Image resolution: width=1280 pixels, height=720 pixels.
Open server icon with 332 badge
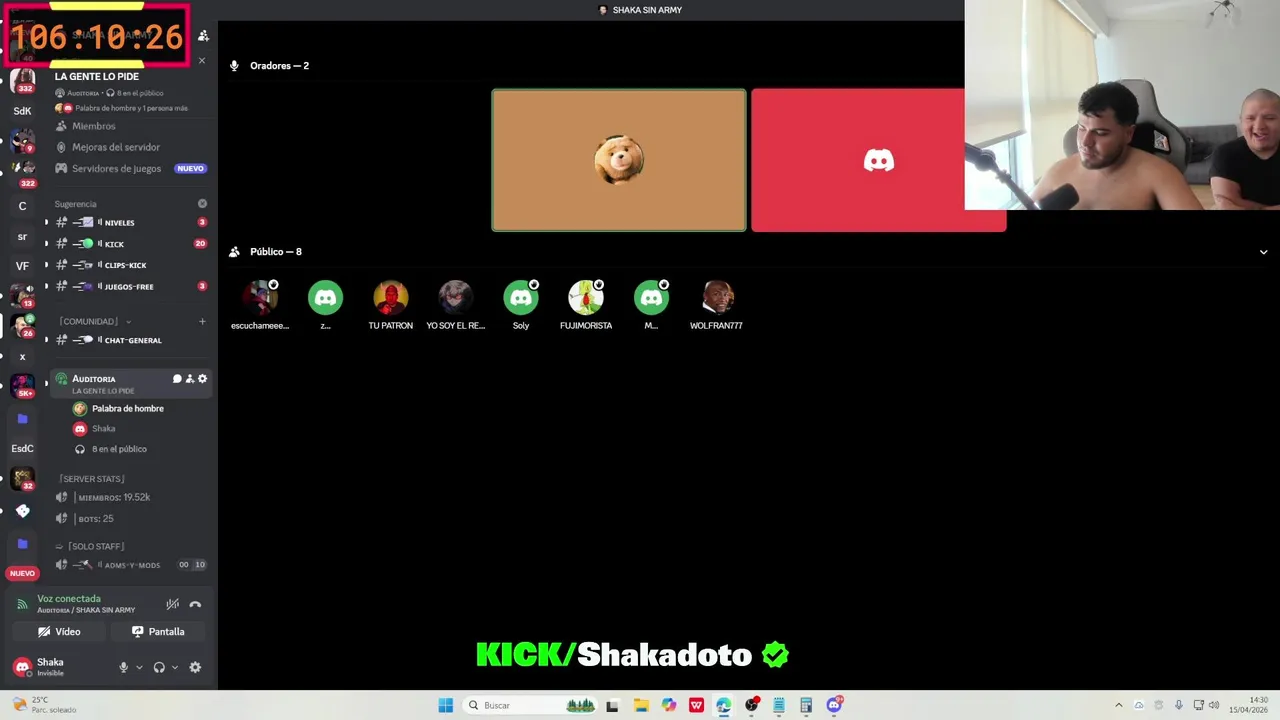[22, 80]
